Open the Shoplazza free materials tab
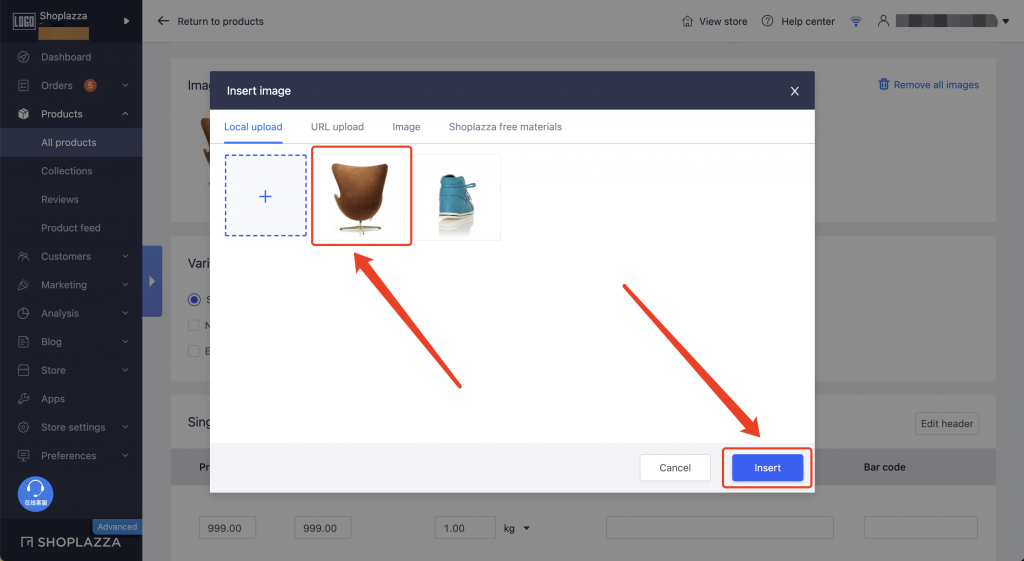Screen dimensions: 1024x561 [x=505, y=127]
